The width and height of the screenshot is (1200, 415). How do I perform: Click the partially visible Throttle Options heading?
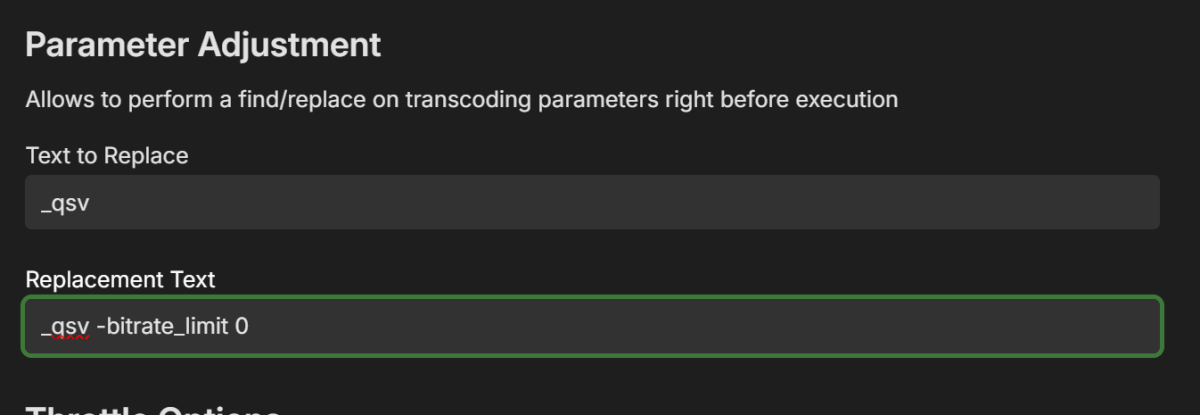[x=150, y=410]
